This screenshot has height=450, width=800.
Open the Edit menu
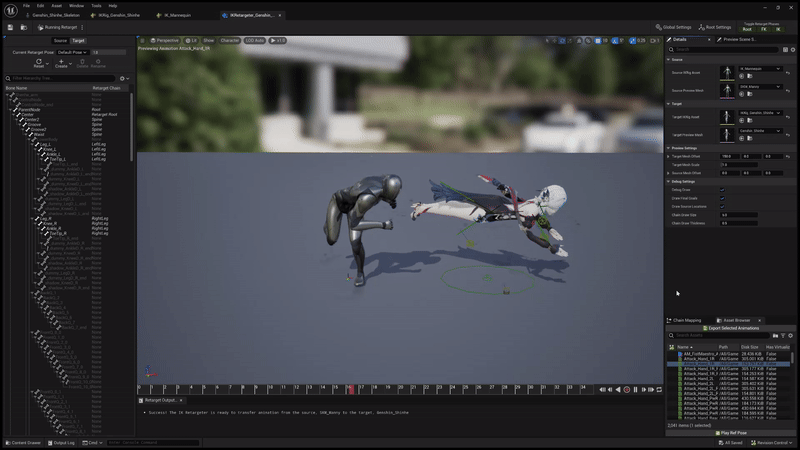coord(40,6)
